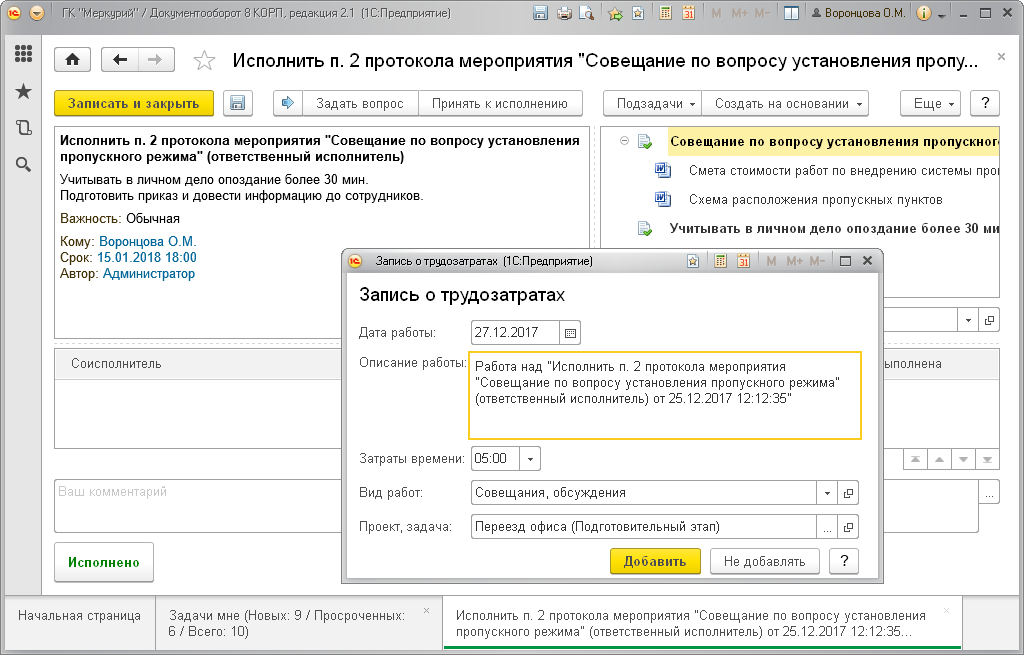Focus the Затраты времени field
Viewport: 1024px width, 655px height.
(496, 459)
